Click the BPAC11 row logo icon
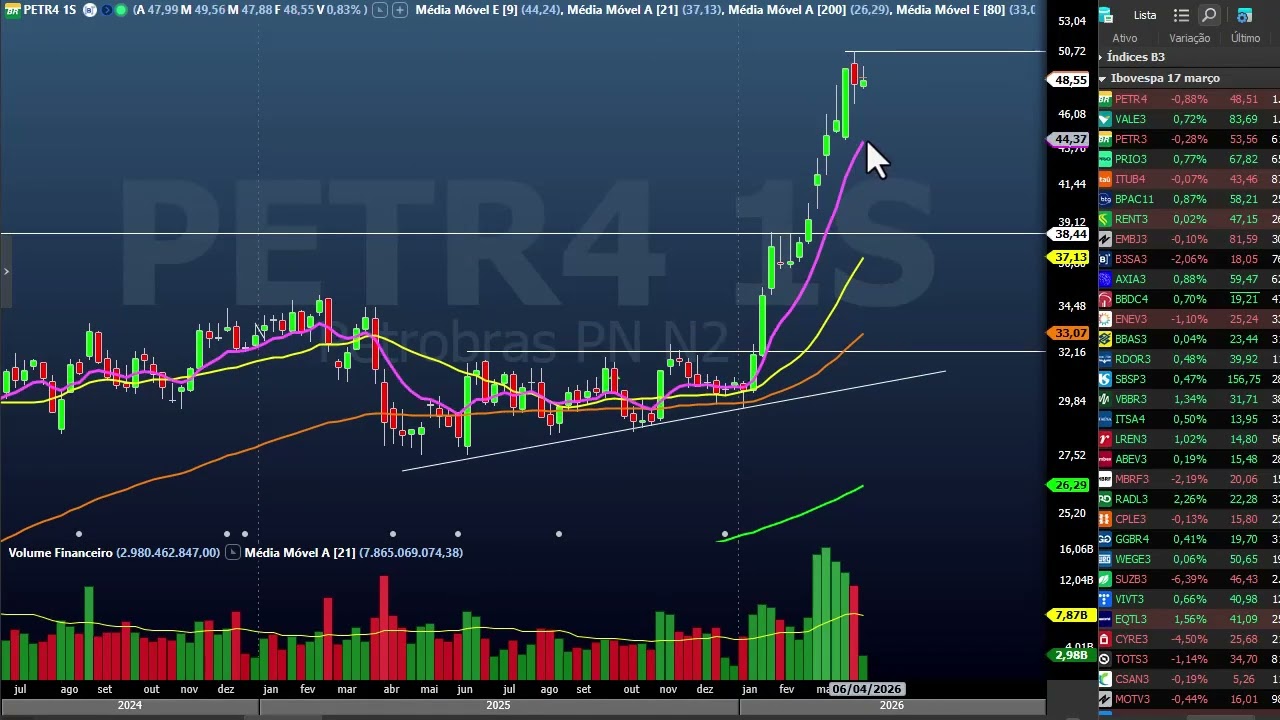This screenshot has height=720, width=1280. coord(1105,199)
